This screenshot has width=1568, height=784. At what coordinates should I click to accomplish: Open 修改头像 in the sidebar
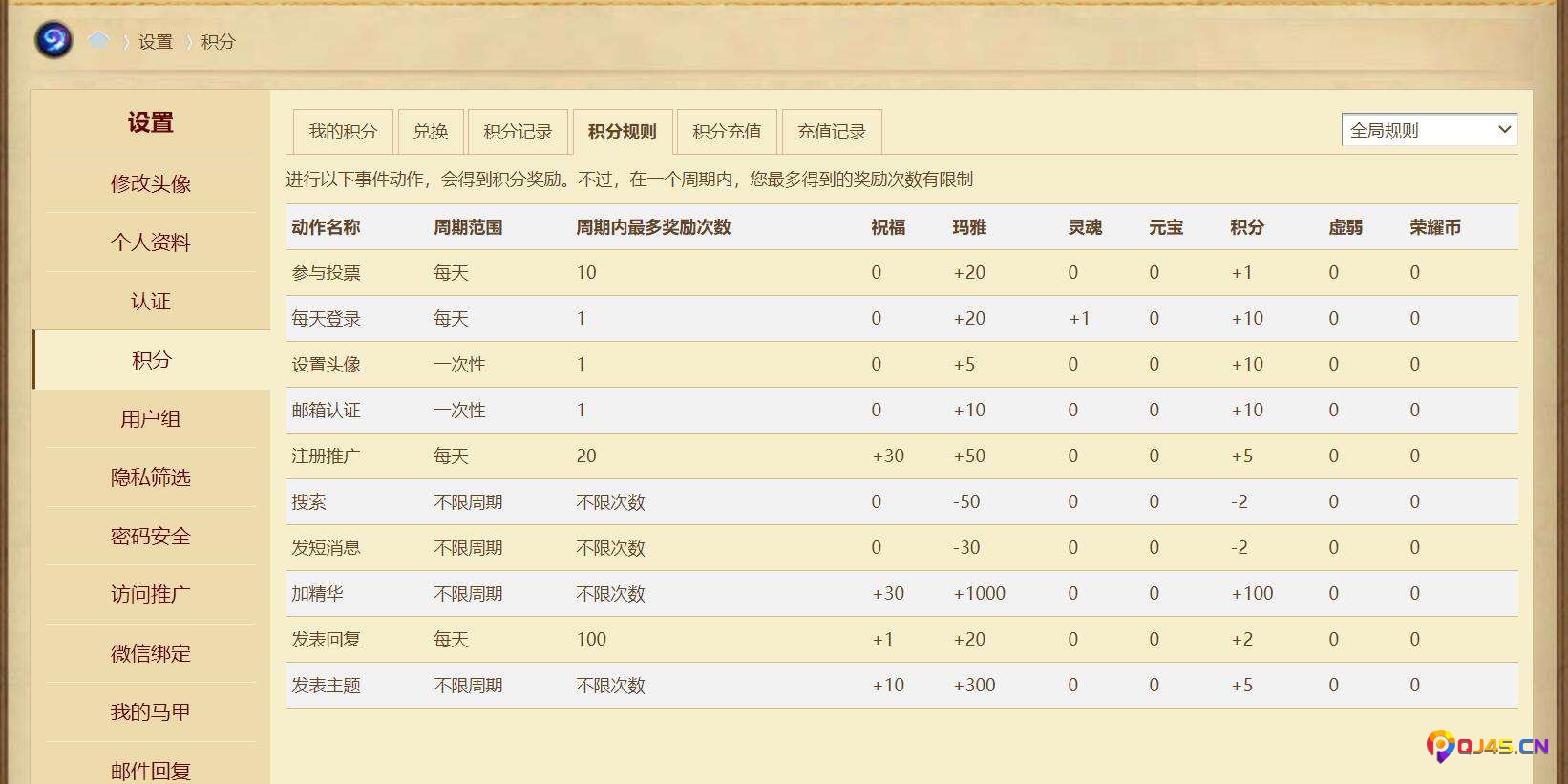151,183
